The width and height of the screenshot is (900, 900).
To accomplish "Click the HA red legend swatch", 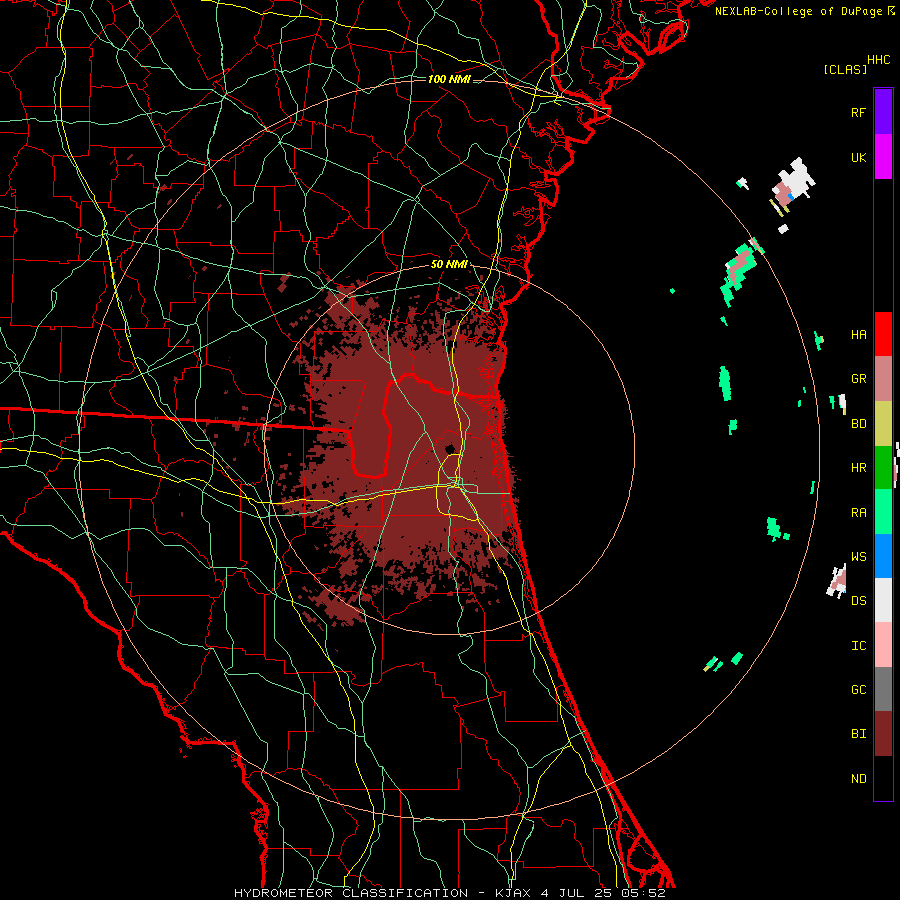I will (x=883, y=334).
